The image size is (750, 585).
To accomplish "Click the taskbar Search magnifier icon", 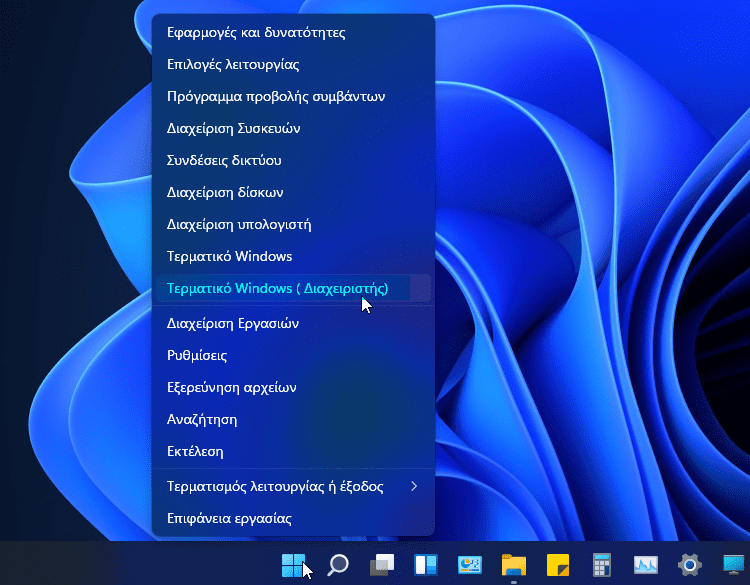I will pos(338,565).
